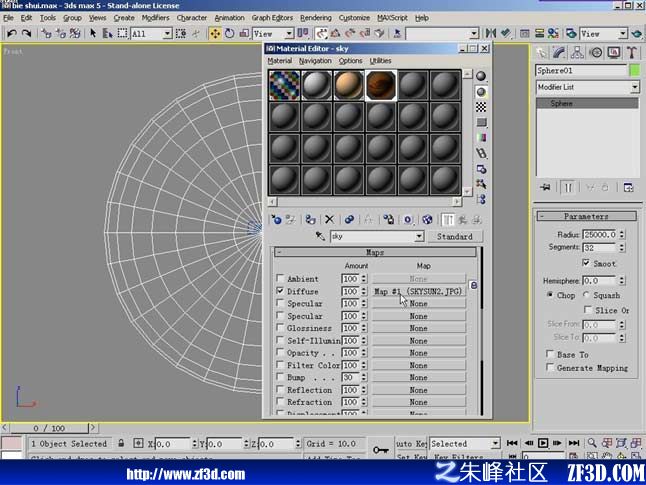Open the Graph Editors menu
This screenshot has height=485, width=646.
pyautogui.click(x=272, y=18)
